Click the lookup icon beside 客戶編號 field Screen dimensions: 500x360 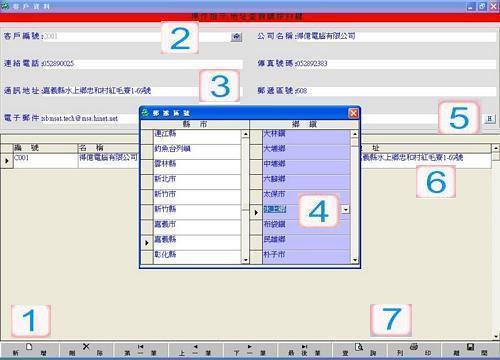236,37
